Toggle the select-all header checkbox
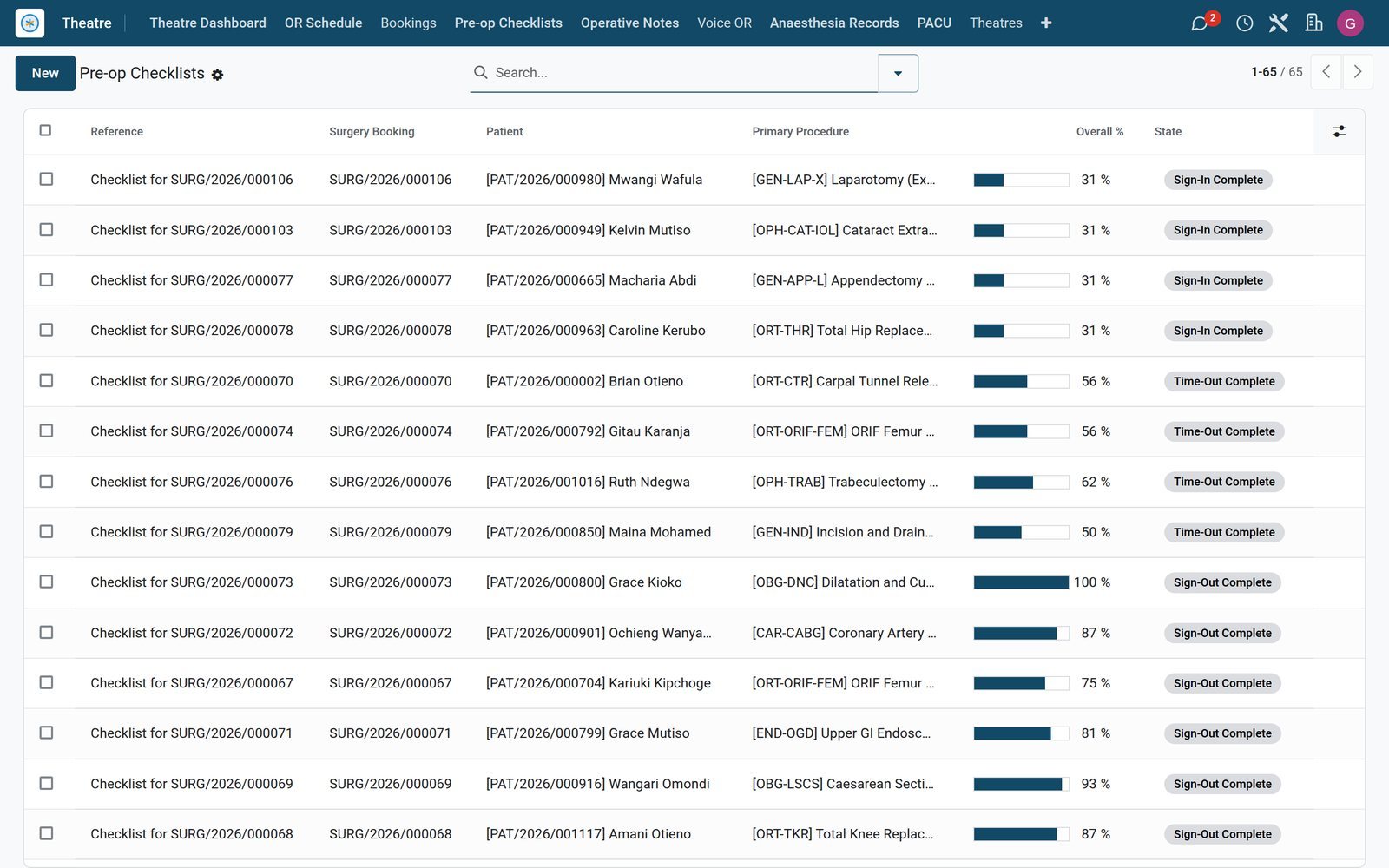Image resolution: width=1389 pixels, height=868 pixels. coord(46,130)
